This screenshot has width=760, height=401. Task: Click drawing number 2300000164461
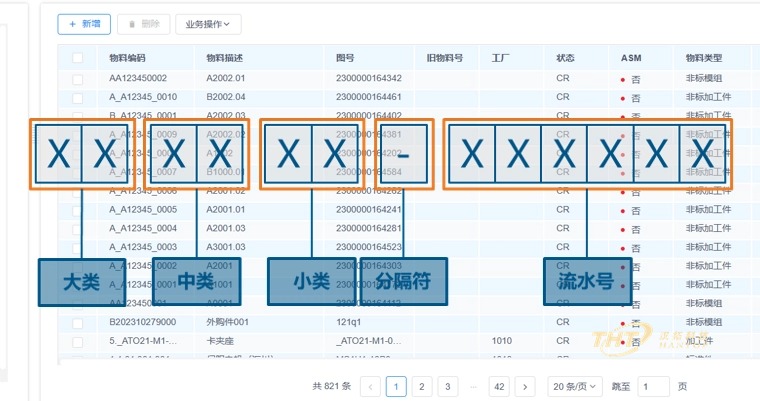click(369, 97)
